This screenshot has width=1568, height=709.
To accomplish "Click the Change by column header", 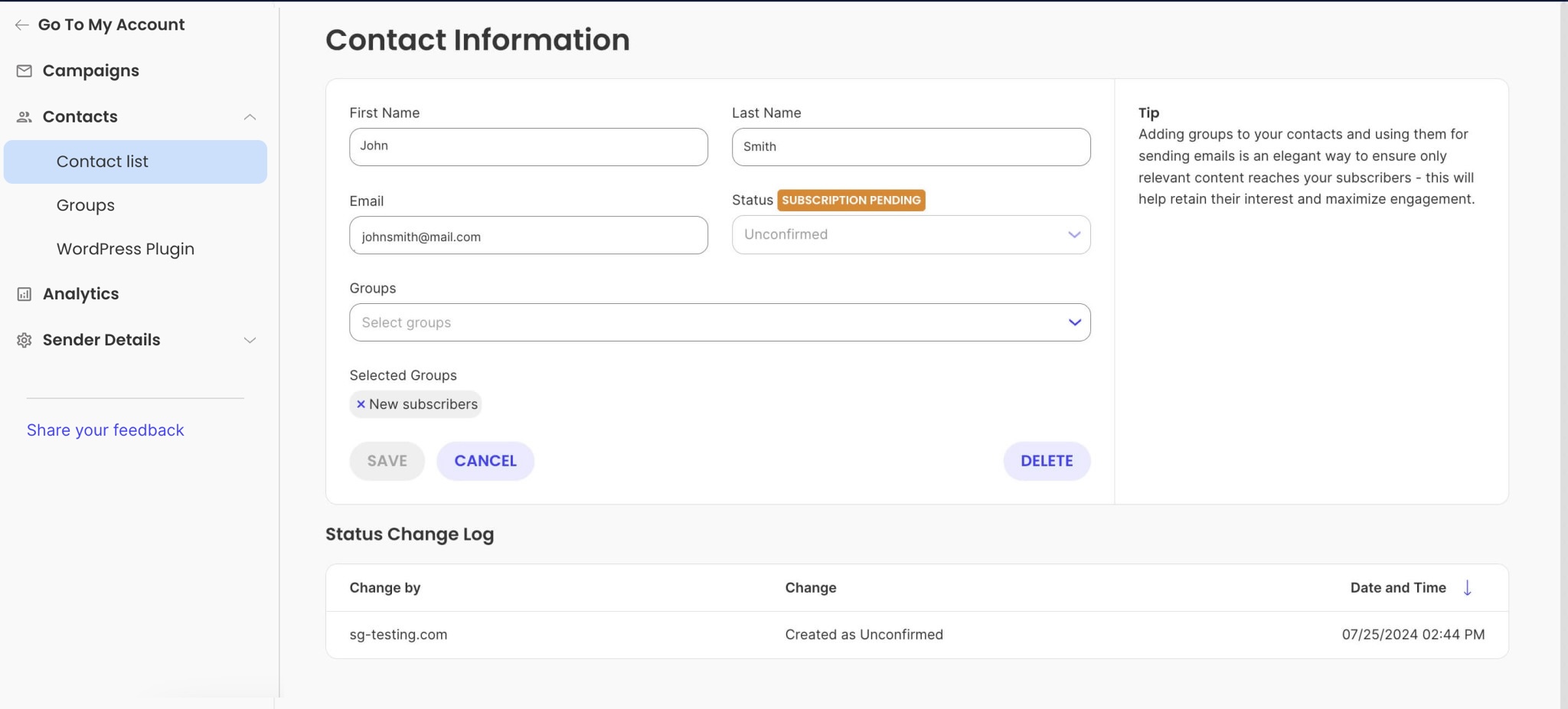I will [x=385, y=588].
